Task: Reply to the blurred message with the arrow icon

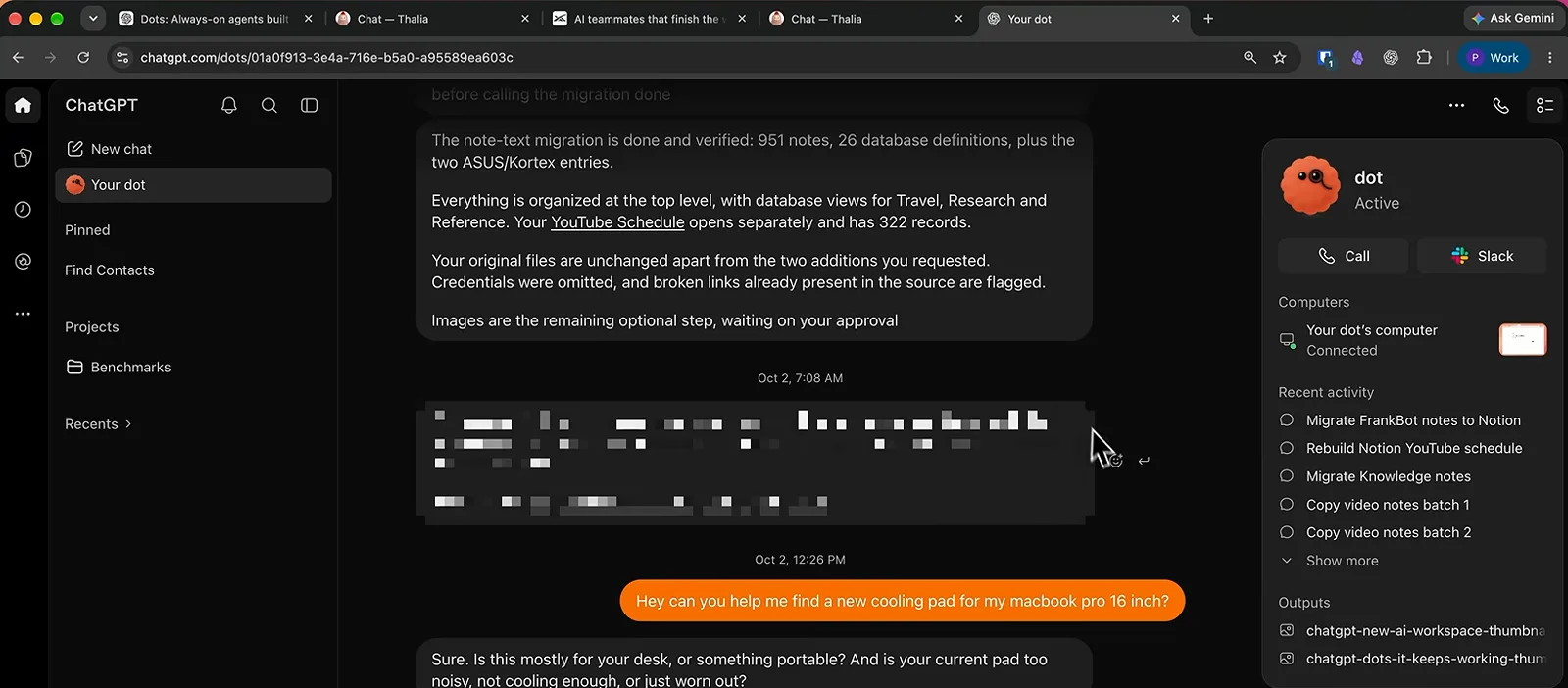Action: pos(1144,461)
